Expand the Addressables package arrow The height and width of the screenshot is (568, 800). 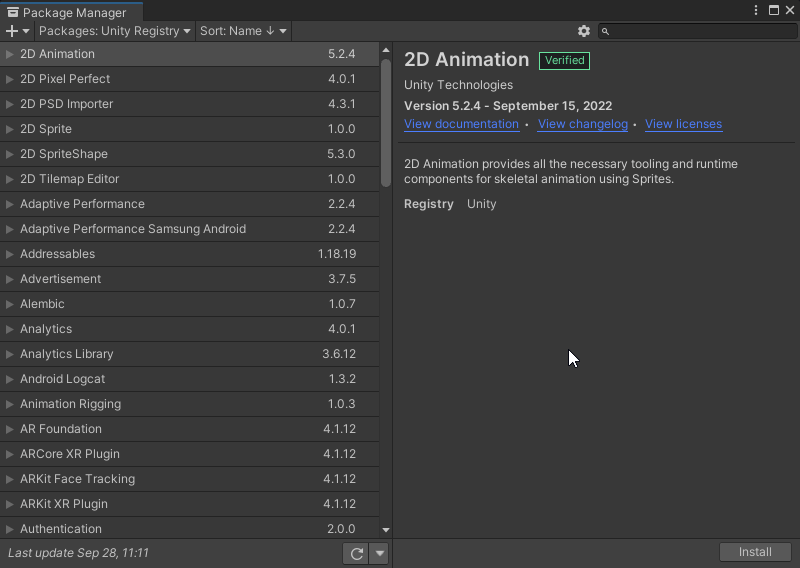pyautogui.click(x=9, y=254)
